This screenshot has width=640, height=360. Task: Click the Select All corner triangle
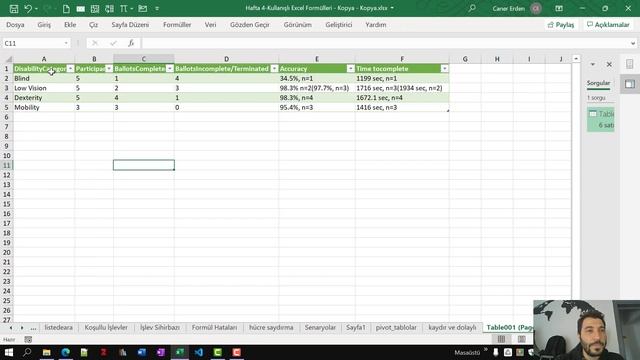8,59
